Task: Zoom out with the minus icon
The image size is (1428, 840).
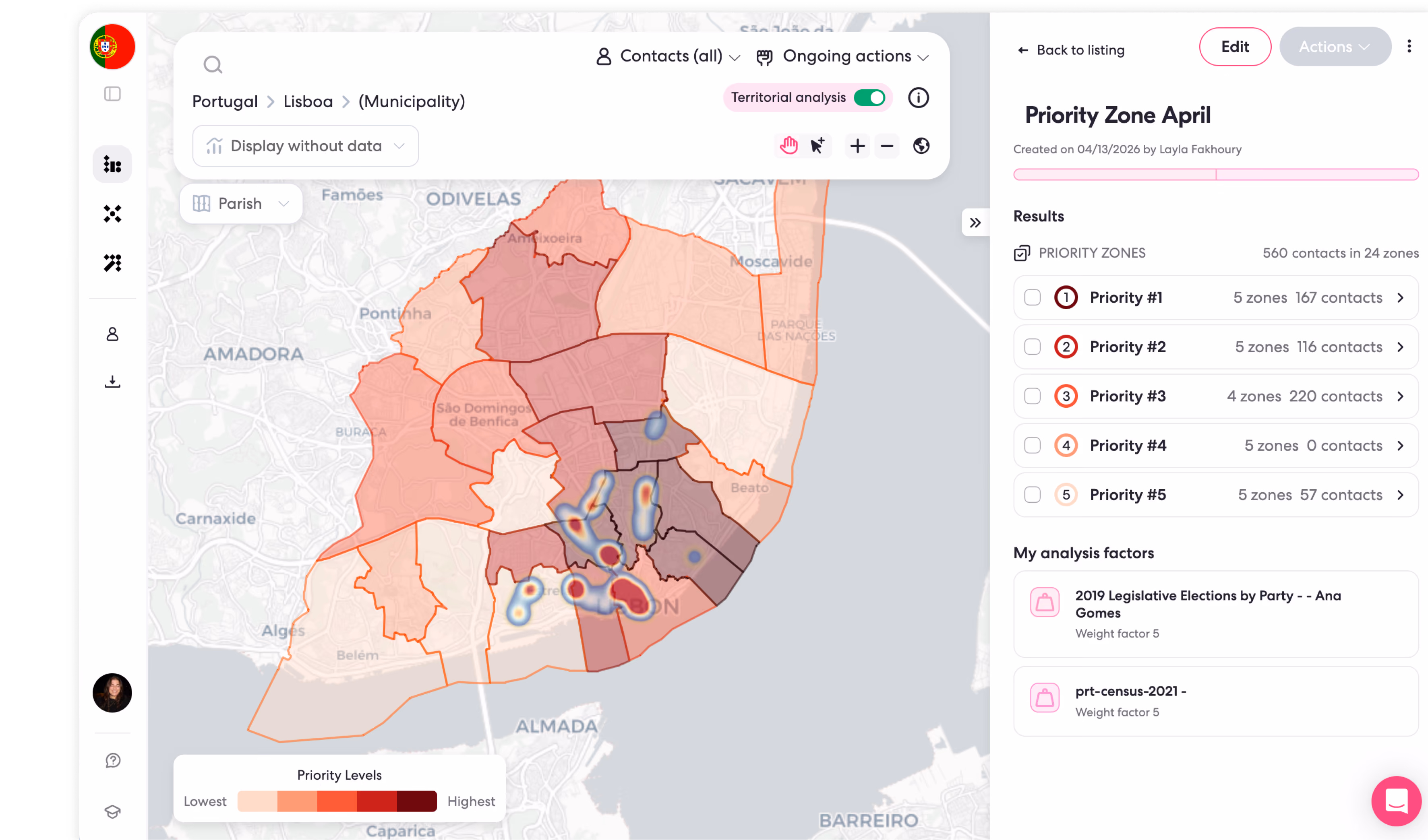Action: click(x=887, y=146)
